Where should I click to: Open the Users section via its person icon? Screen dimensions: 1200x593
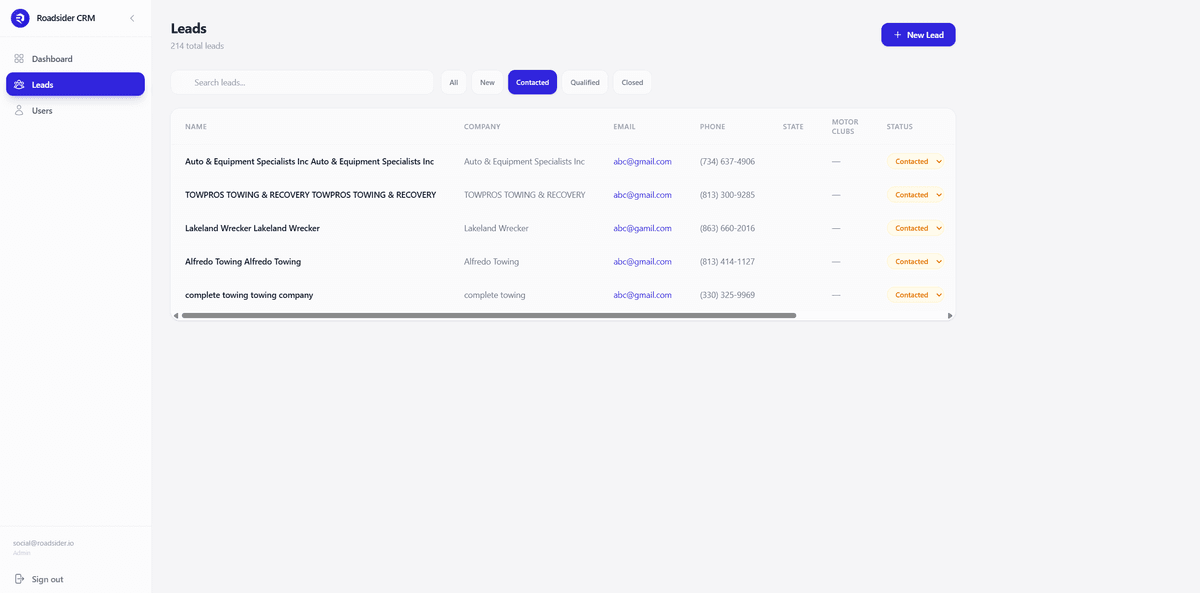18,110
